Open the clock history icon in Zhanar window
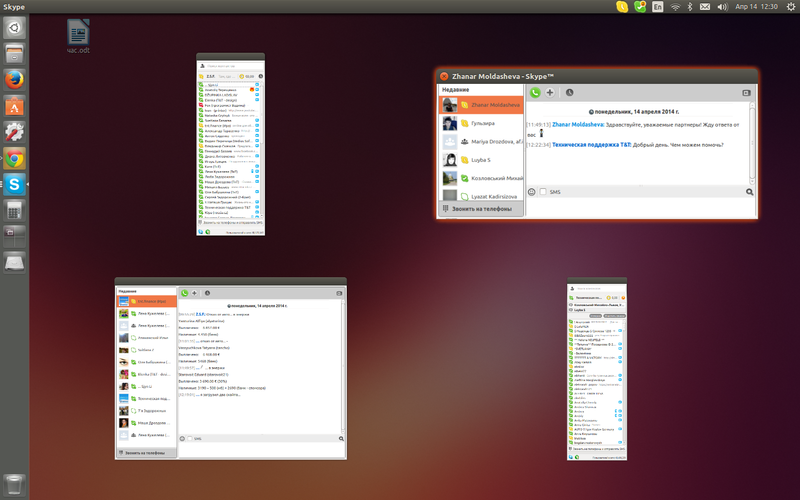This screenshot has height=500, width=800. [x=569, y=92]
